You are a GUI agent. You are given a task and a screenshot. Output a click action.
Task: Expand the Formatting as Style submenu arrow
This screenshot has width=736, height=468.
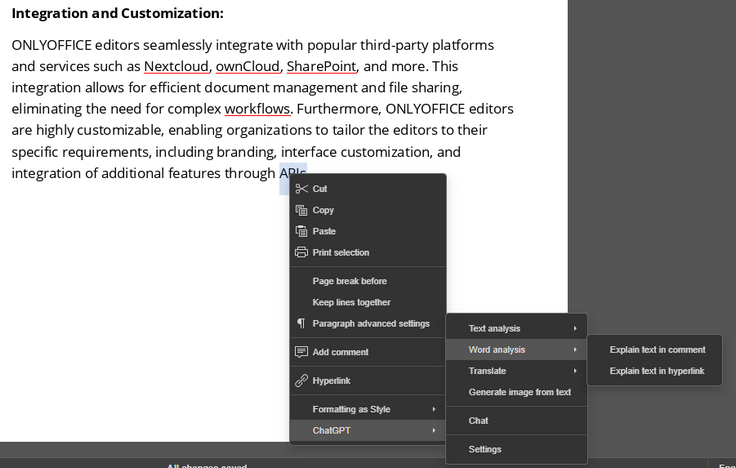click(434, 409)
